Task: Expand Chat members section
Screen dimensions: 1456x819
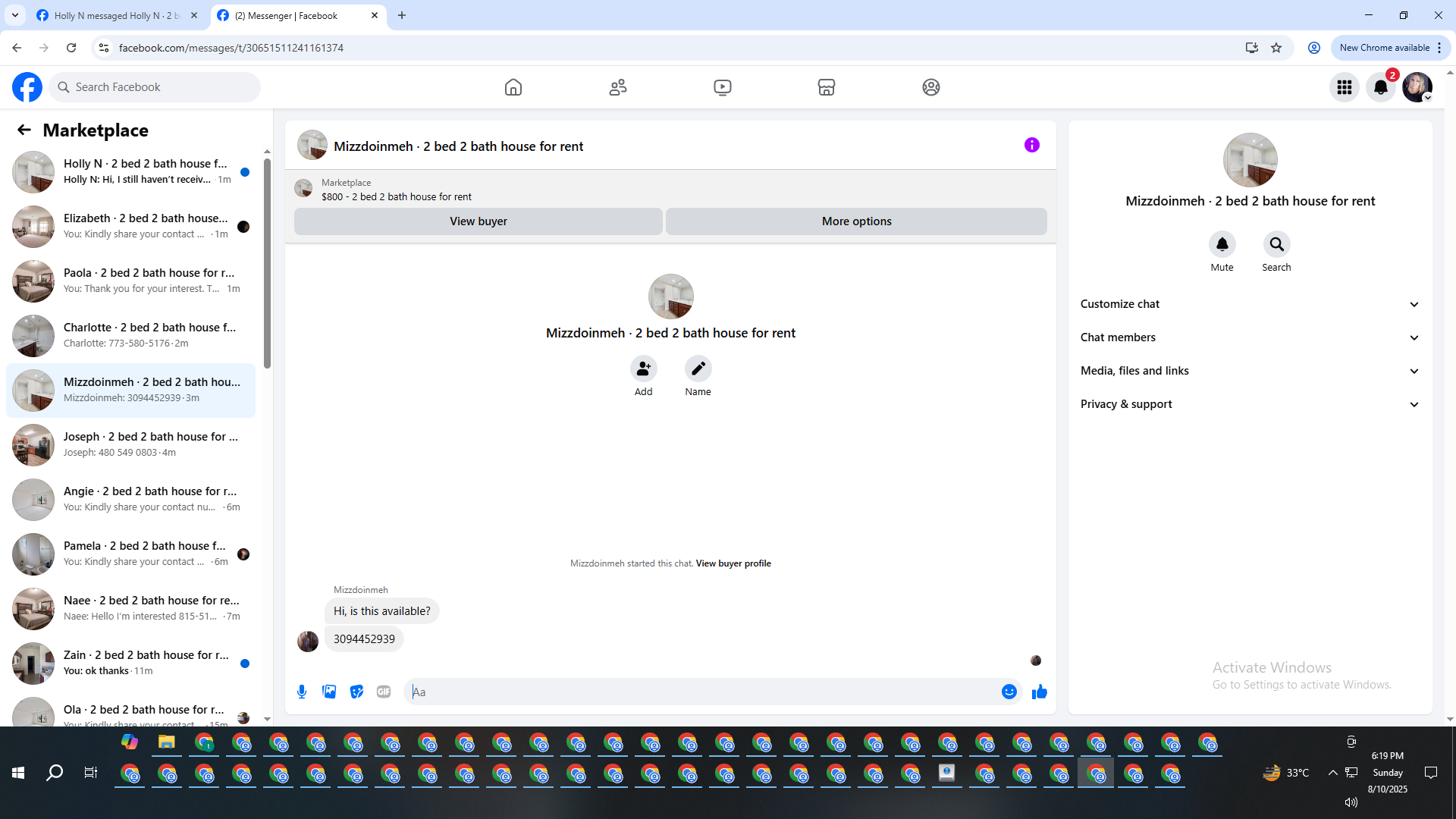Action: click(1249, 337)
